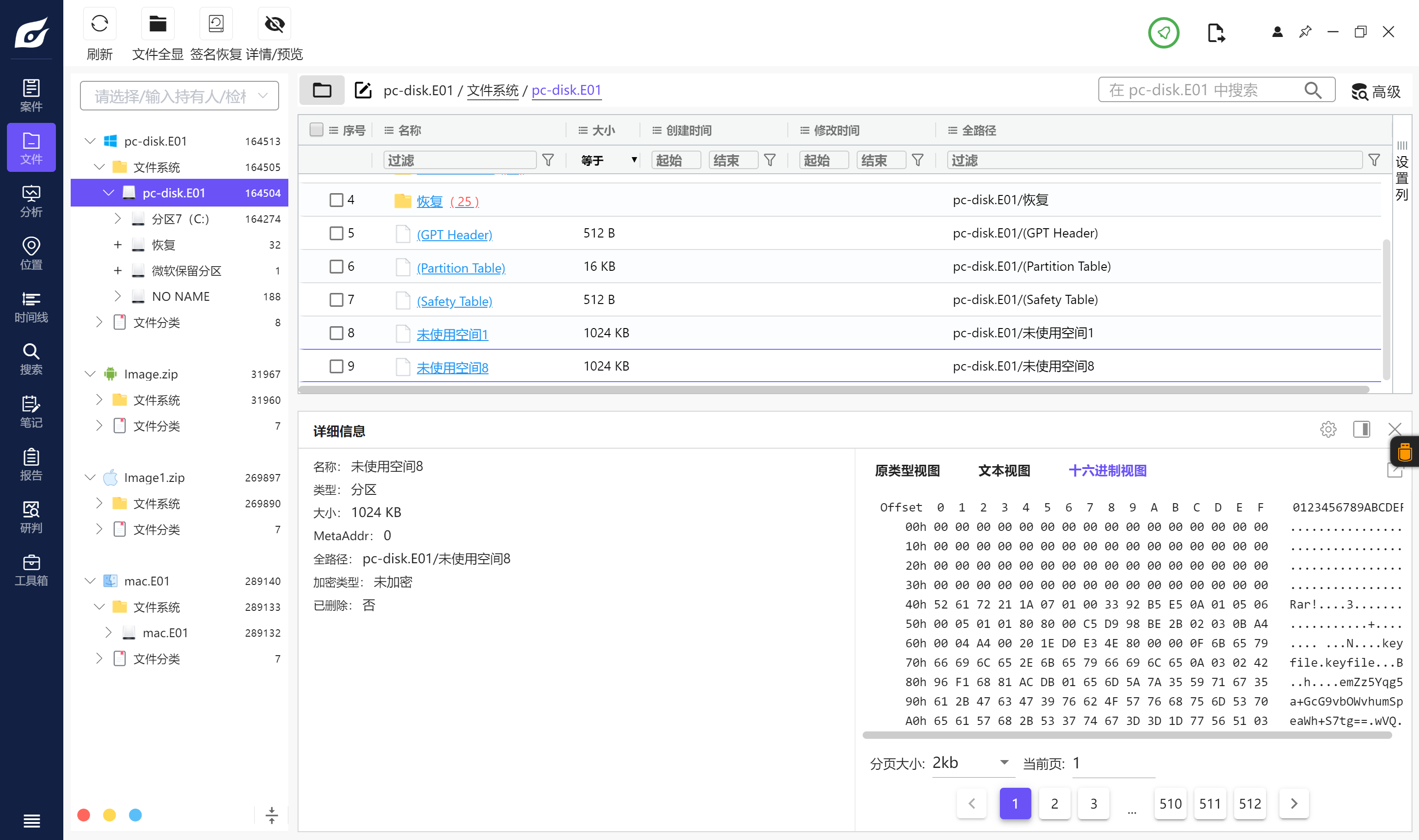Open 高级 advanced search

(x=1376, y=91)
